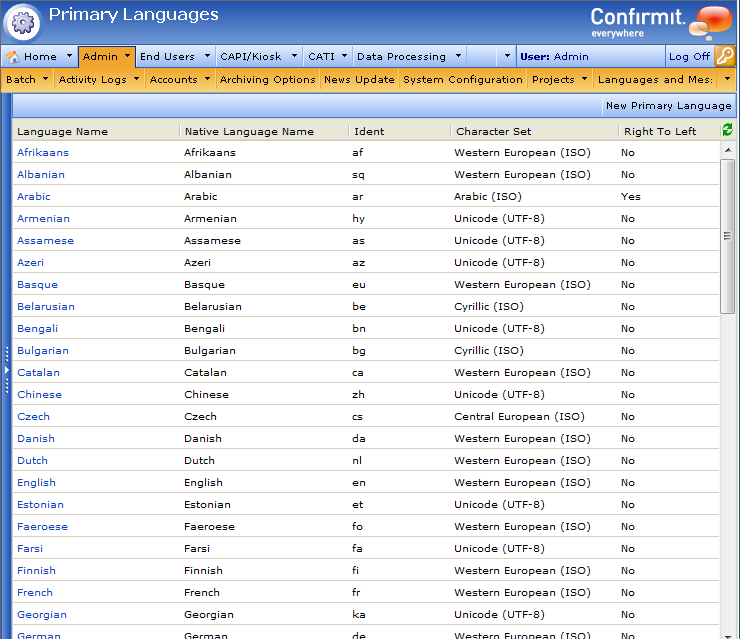This screenshot has width=740, height=639.
Task: Open the Georgian language link
Action: (42, 614)
